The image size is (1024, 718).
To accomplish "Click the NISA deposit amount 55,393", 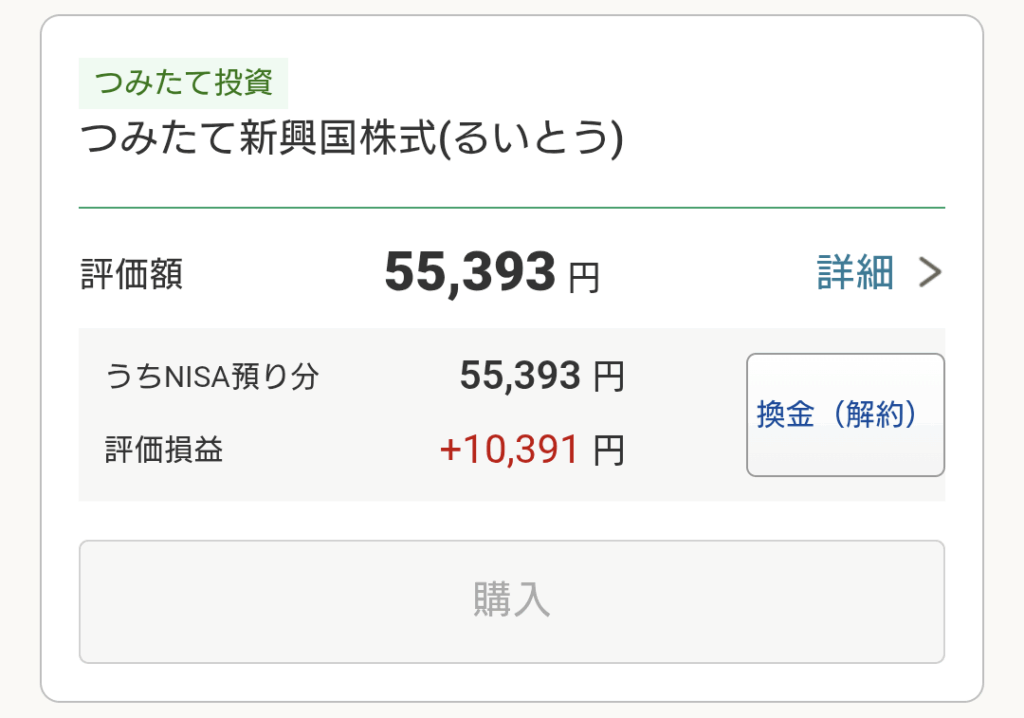I will (520, 376).
